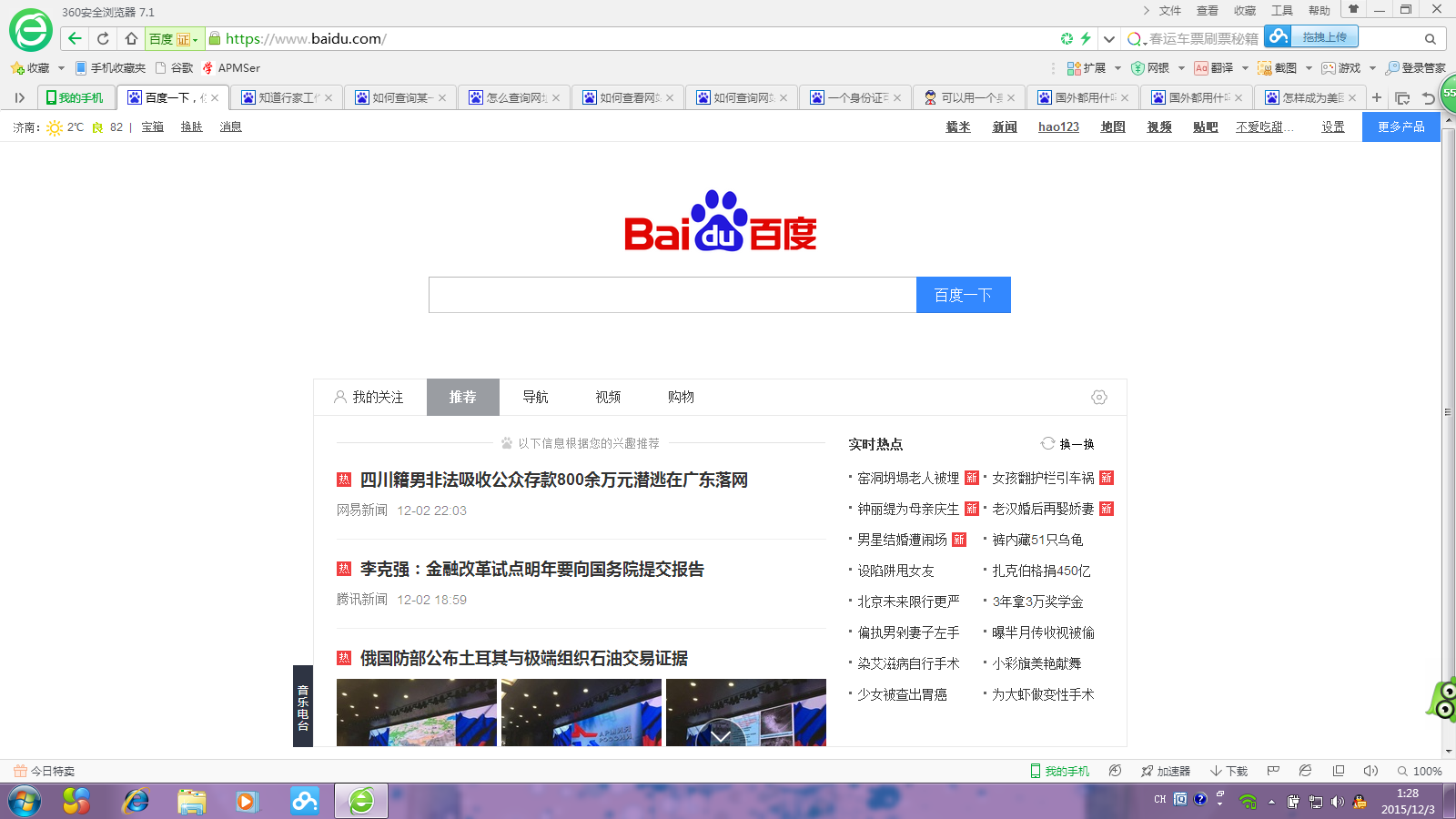
Task: Open the 翻译 translate tool
Action: [1213, 68]
